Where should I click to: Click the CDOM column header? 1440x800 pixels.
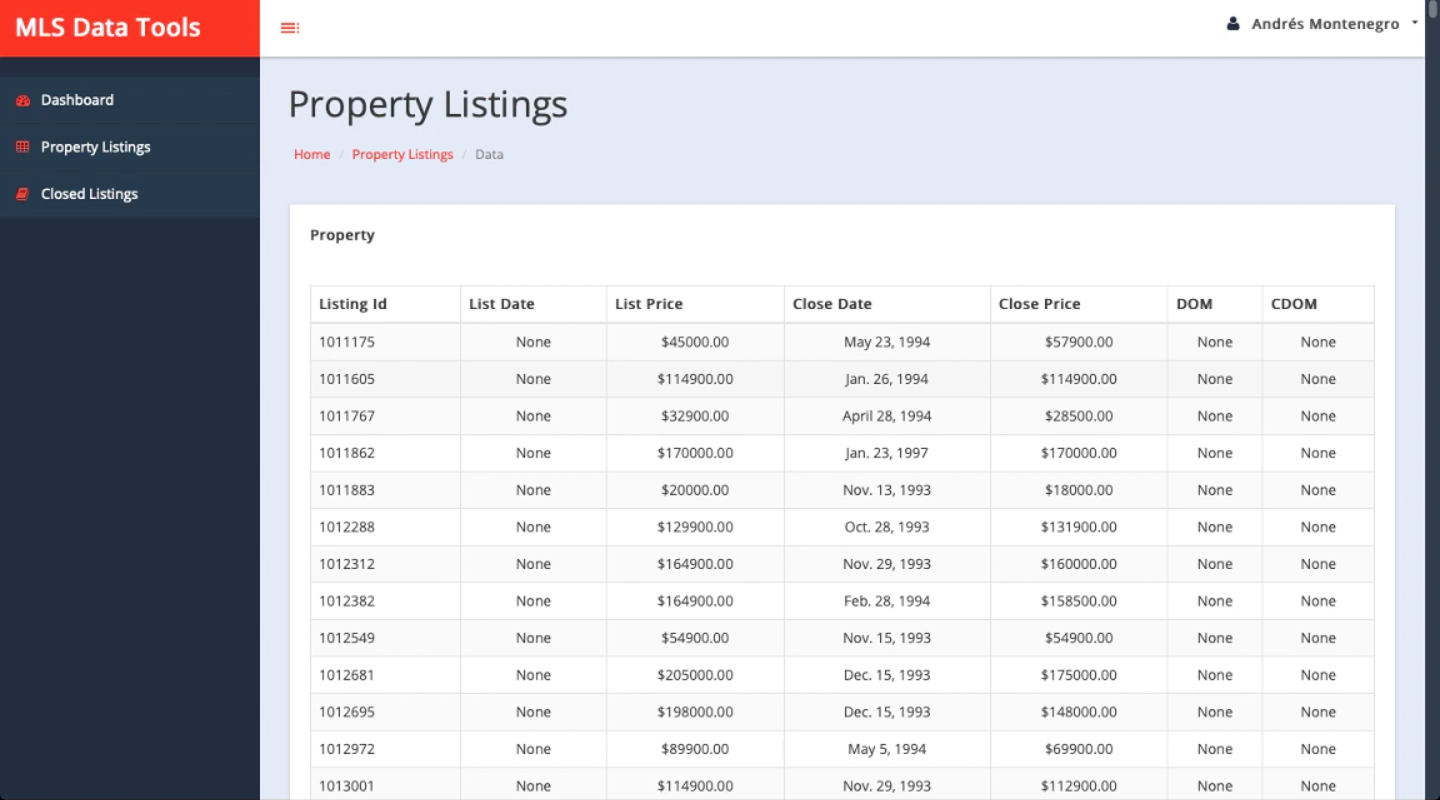coord(1294,304)
